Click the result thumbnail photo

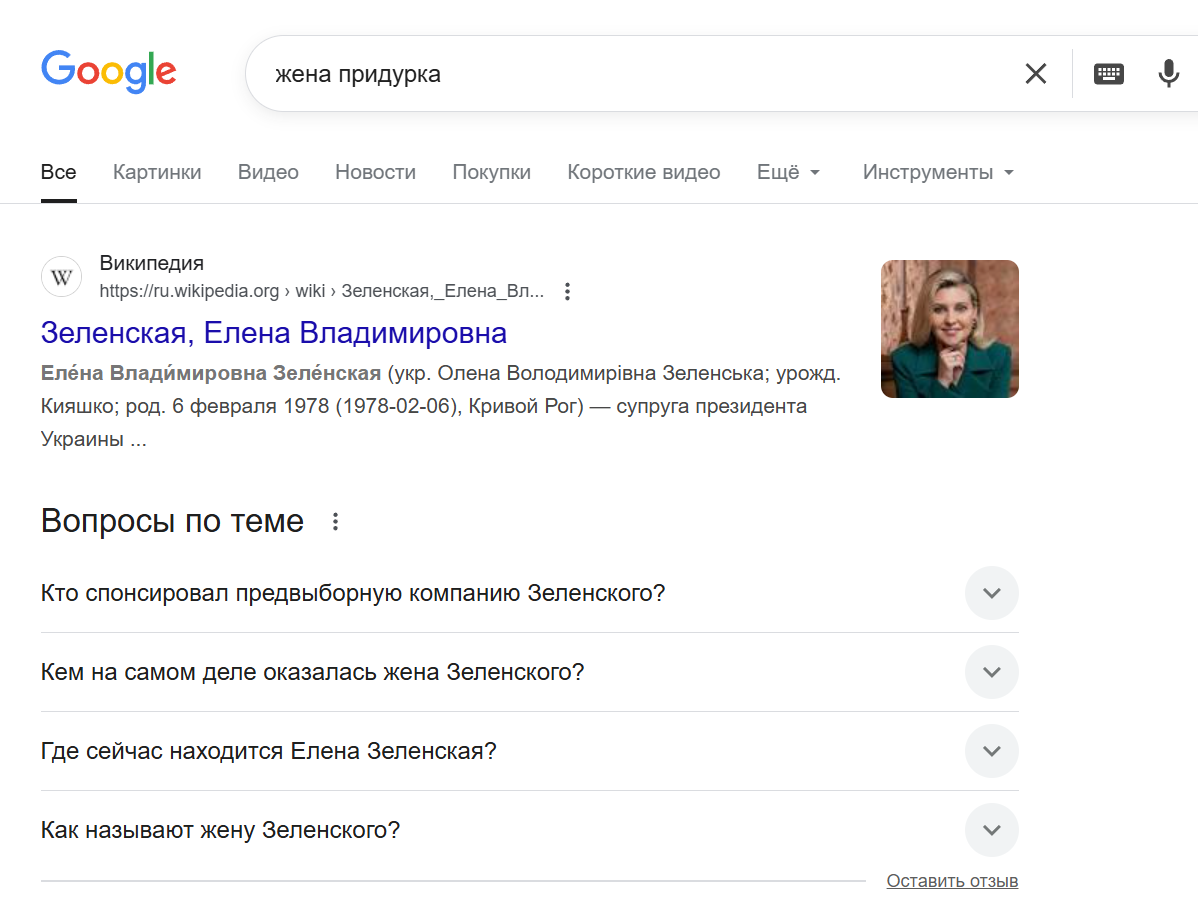click(x=949, y=329)
